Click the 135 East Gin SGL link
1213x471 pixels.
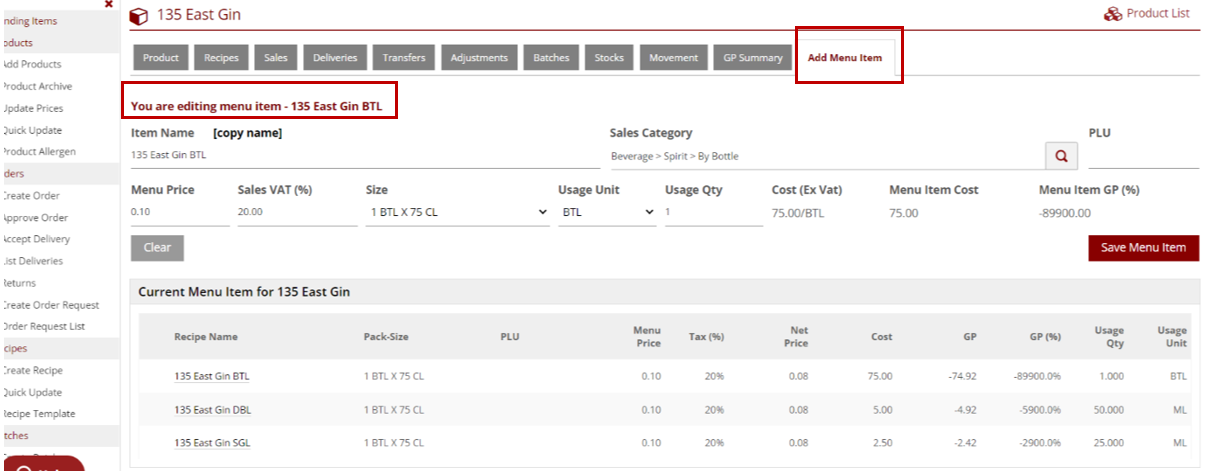(x=211, y=442)
